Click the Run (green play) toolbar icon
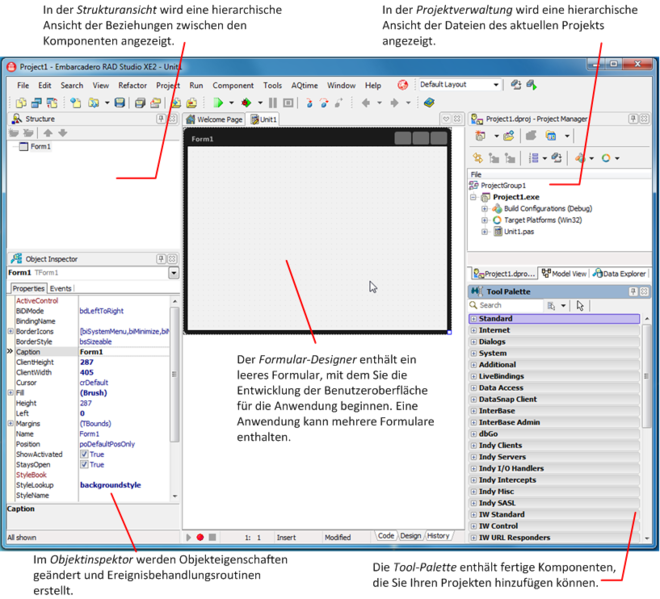The width and height of the screenshot is (660, 599). point(218,103)
